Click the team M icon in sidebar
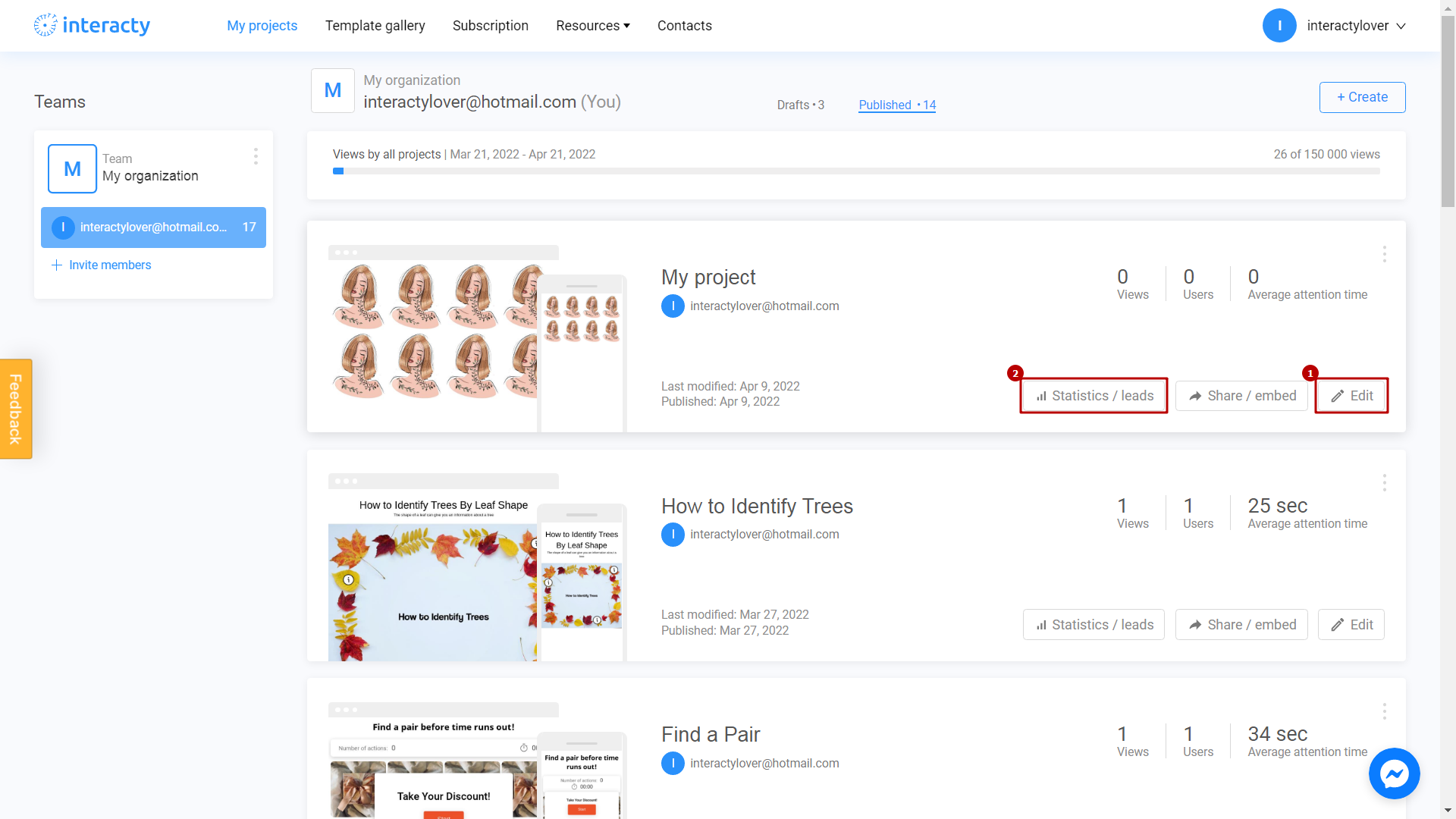The width and height of the screenshot is (1456, 819). pos(72,168)
